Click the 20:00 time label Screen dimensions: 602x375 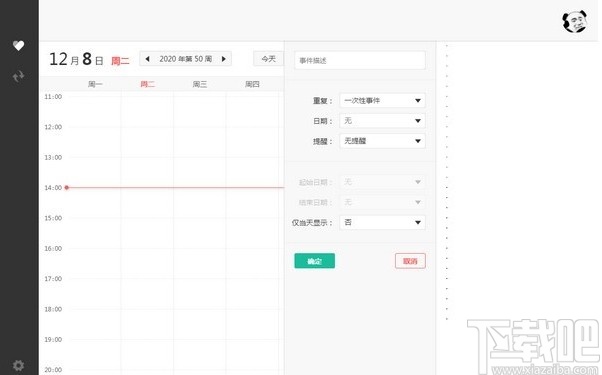(x=53, y=370)
